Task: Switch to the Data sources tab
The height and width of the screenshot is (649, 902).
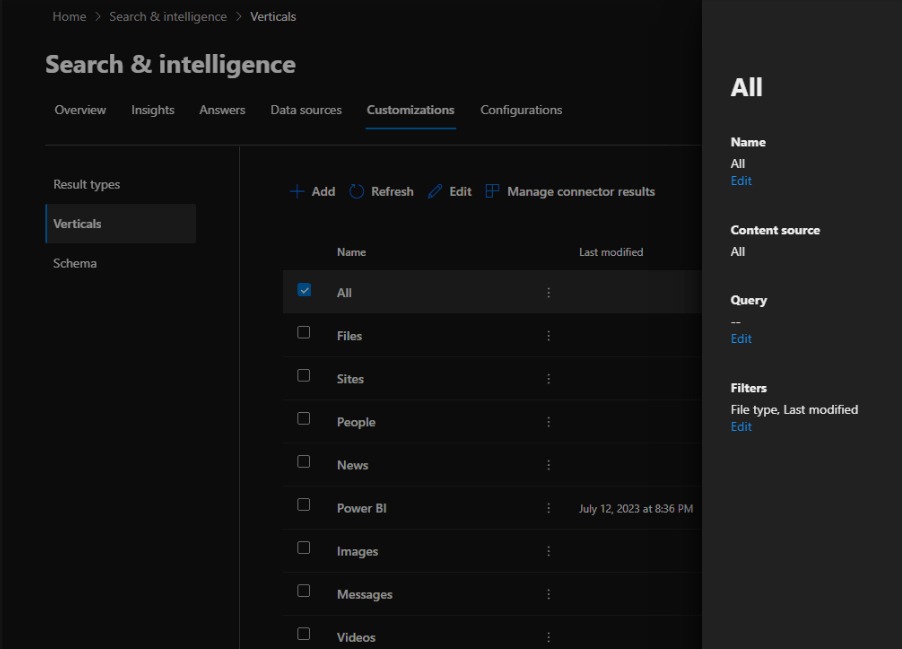Action: pos(306,110)
